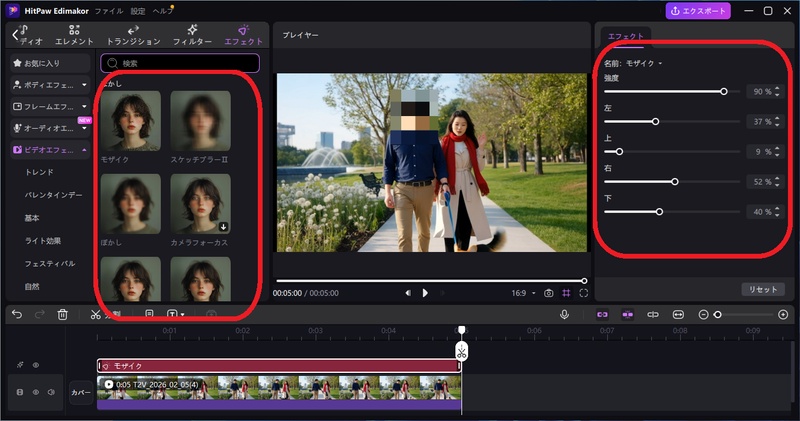Select 自然 subcategory

click(32, 287)
